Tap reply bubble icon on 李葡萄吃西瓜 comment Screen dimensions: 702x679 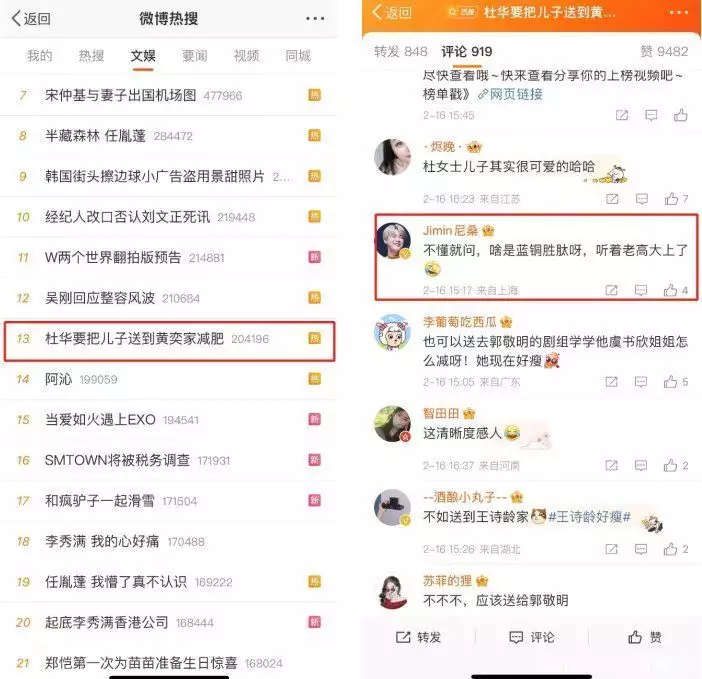coord(641,382)
